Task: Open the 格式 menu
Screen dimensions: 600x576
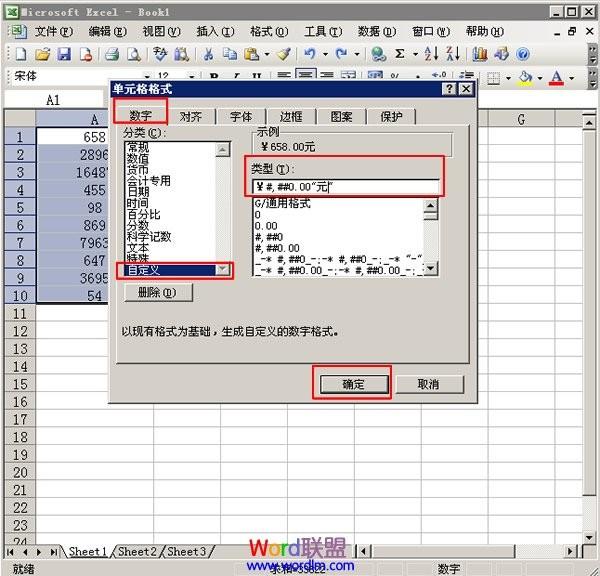Action: [x=269, y=31]
